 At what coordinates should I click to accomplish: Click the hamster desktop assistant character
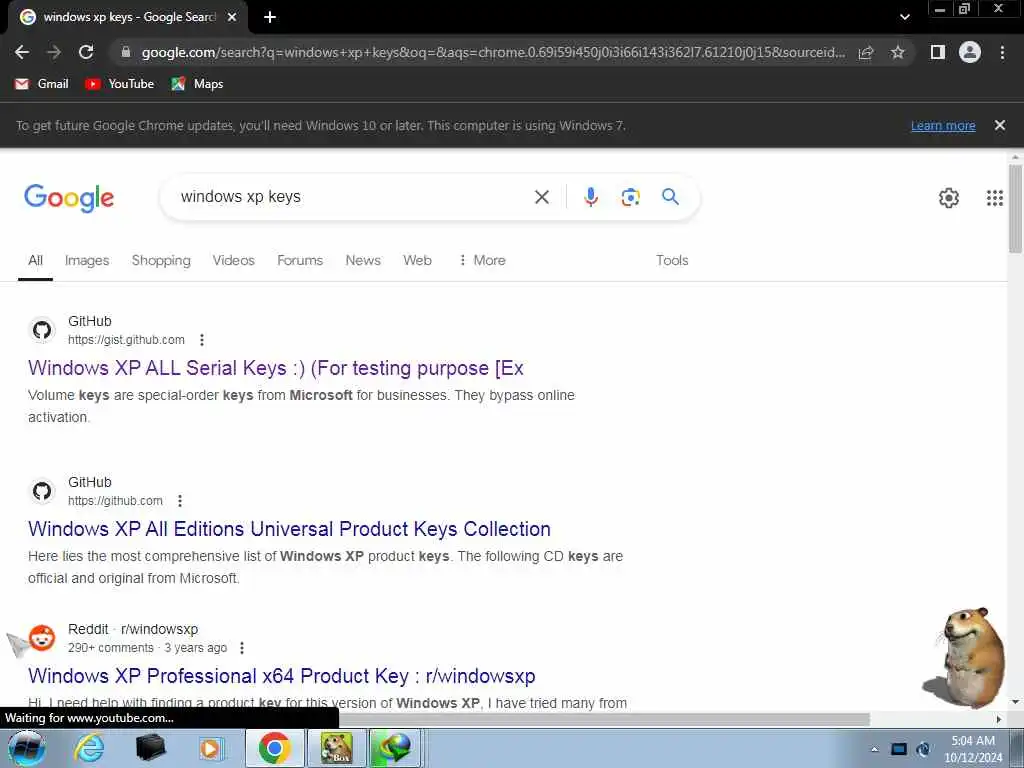[x=965, y=658]
